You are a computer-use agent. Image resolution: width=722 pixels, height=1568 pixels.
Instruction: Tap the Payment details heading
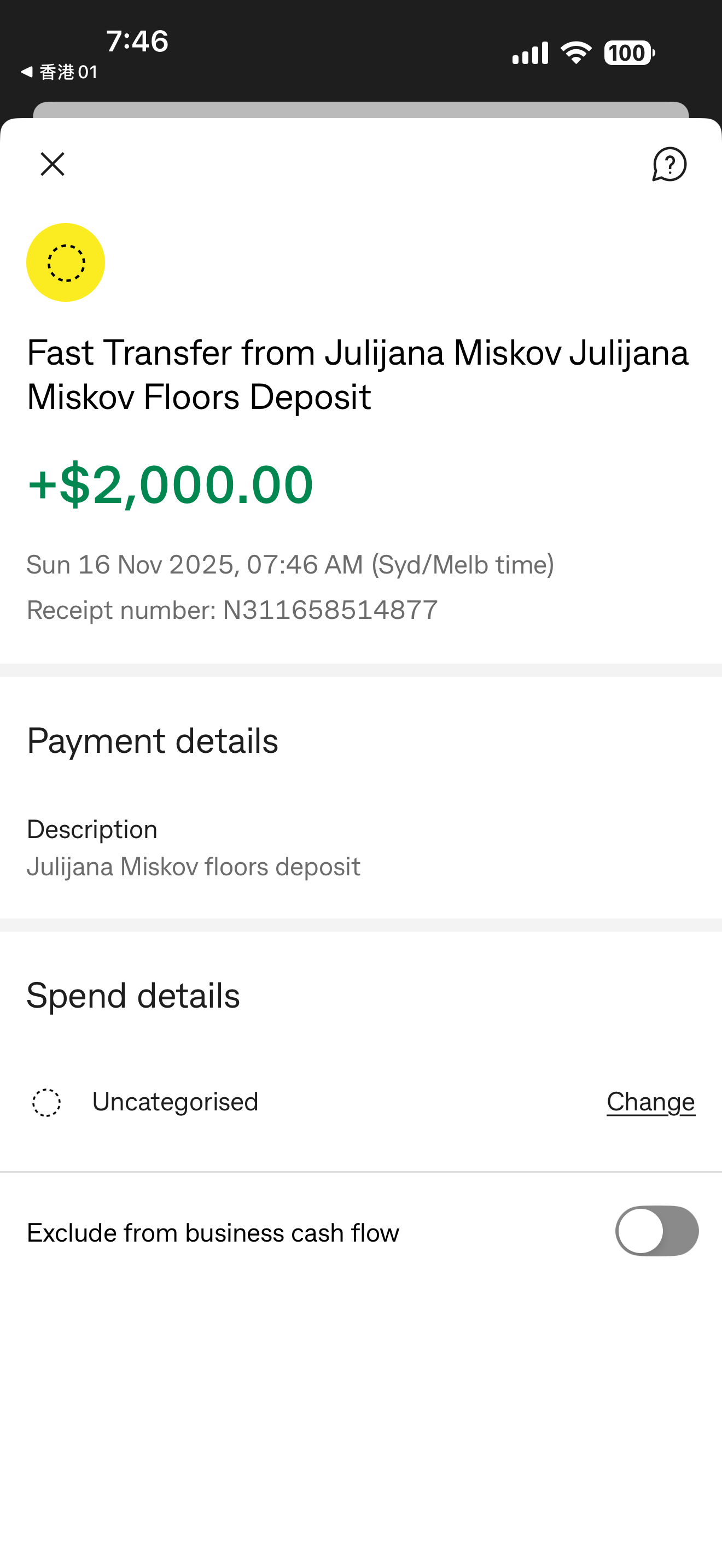(152, 741)
